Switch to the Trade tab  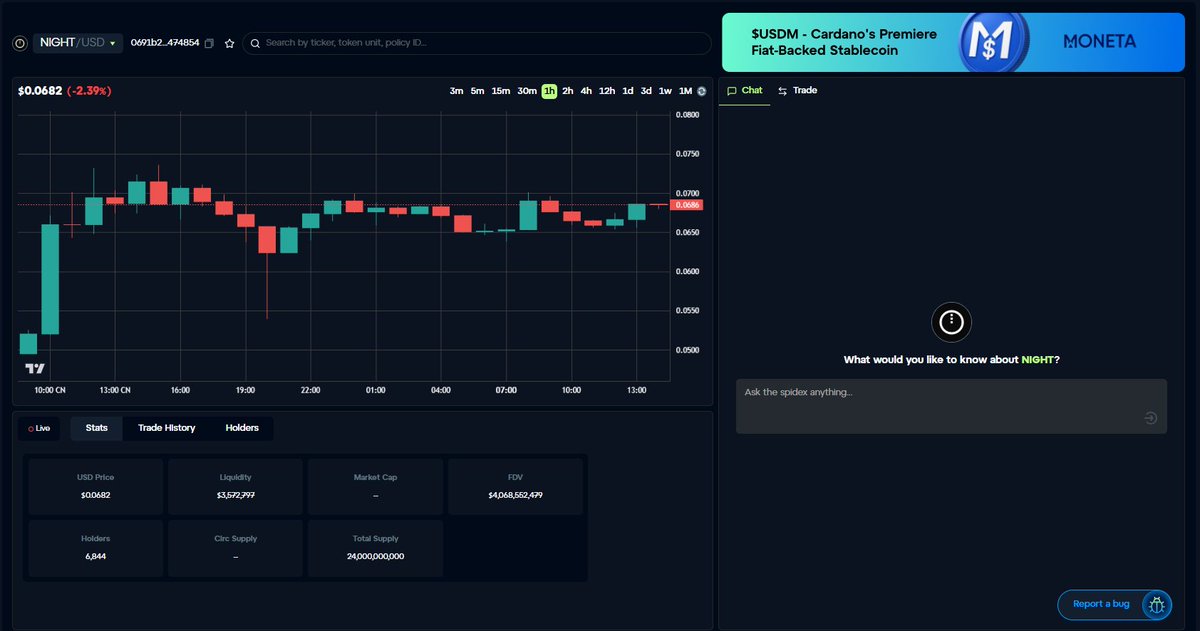pyautogui.click(x=797, y=90)
